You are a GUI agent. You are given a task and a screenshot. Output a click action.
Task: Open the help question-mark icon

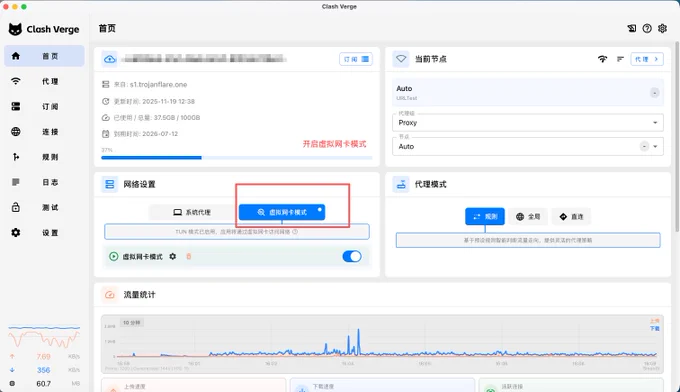pyautogui.click(x=647, y=28)
